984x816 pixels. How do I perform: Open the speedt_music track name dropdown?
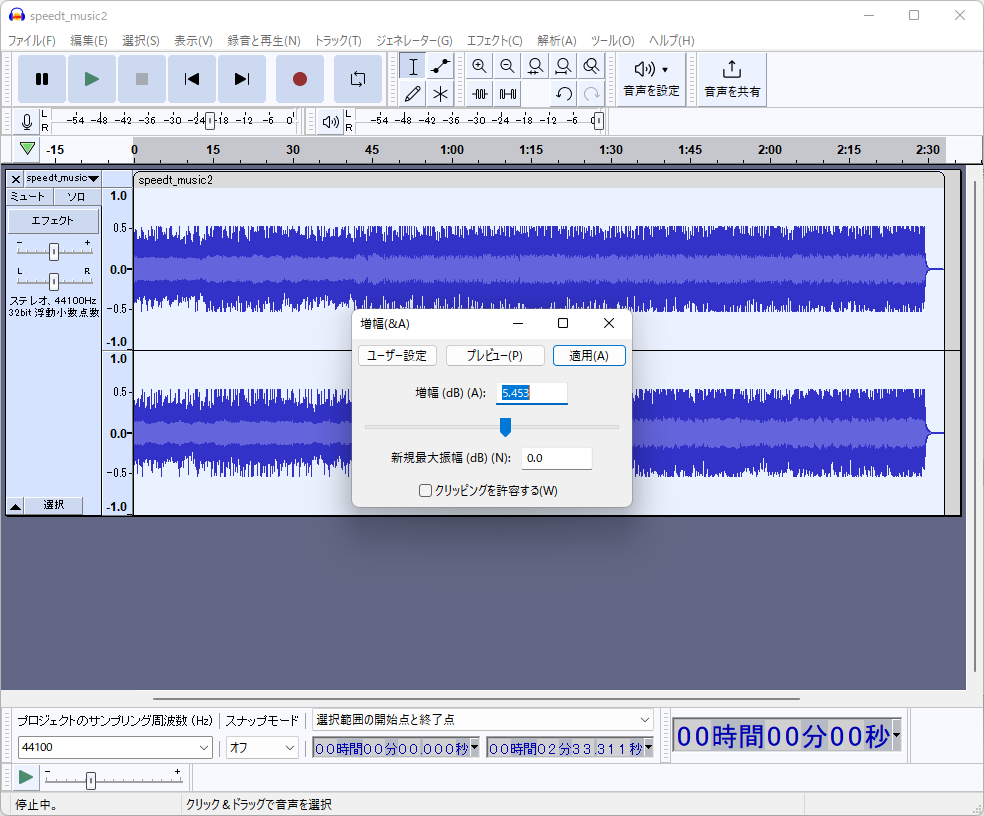[62, 178]
